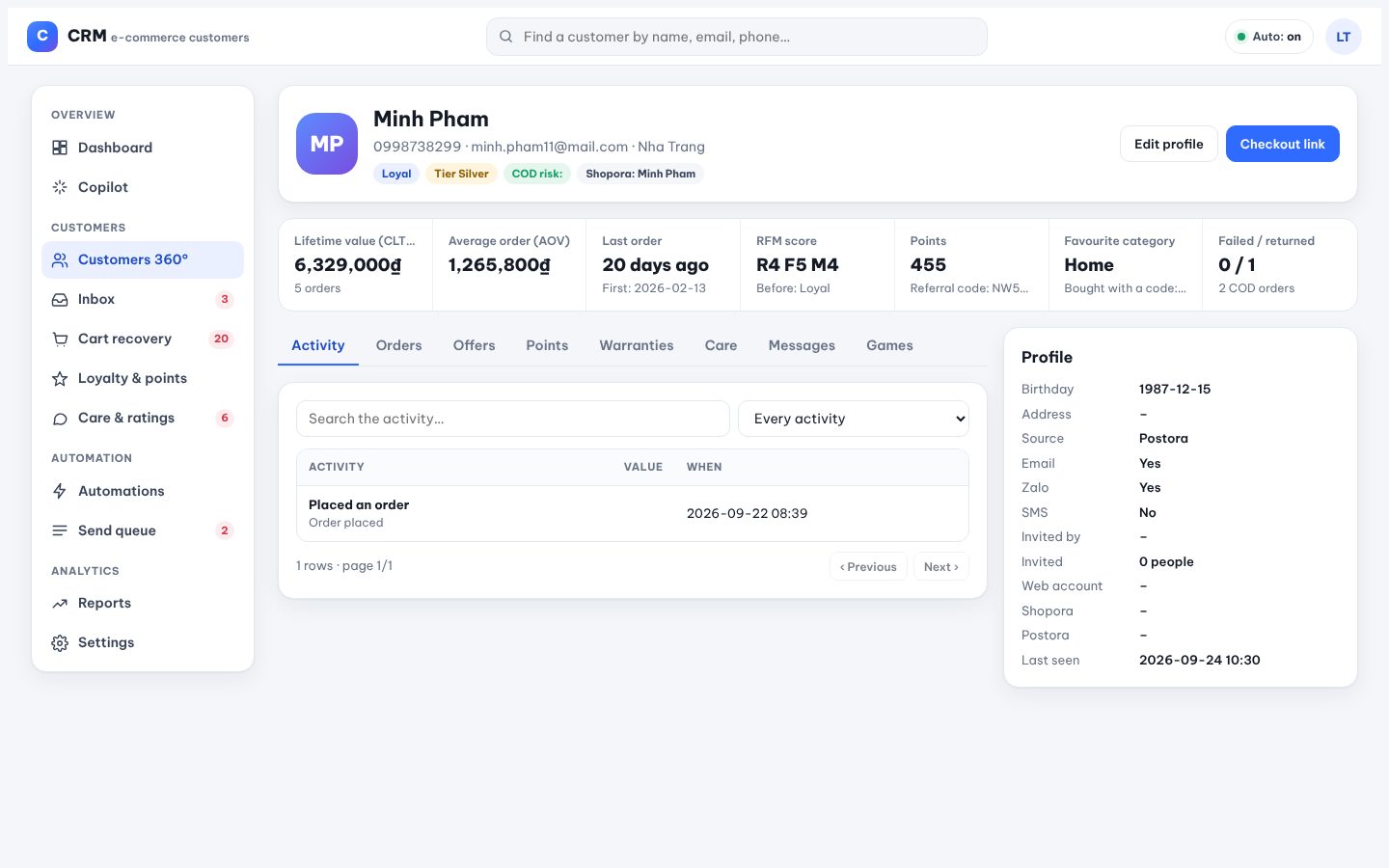
Task: Open the Games tab
Action: point(889,345)
